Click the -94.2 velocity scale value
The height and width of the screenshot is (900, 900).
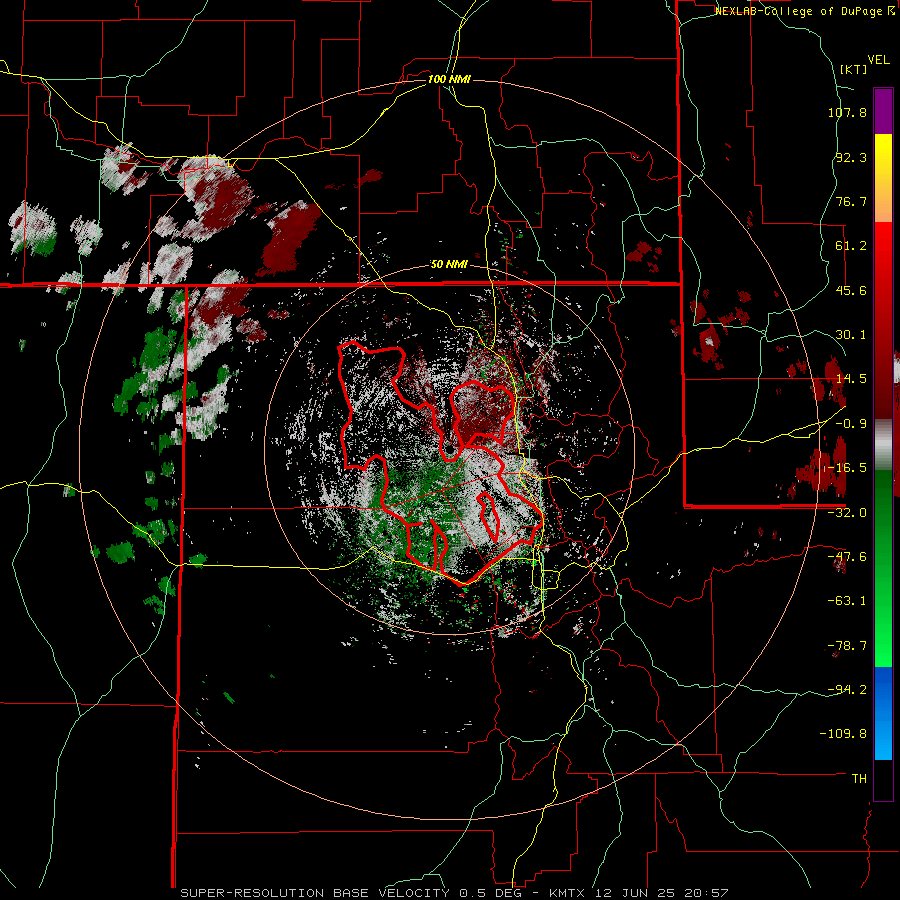[x=847, y=690]
